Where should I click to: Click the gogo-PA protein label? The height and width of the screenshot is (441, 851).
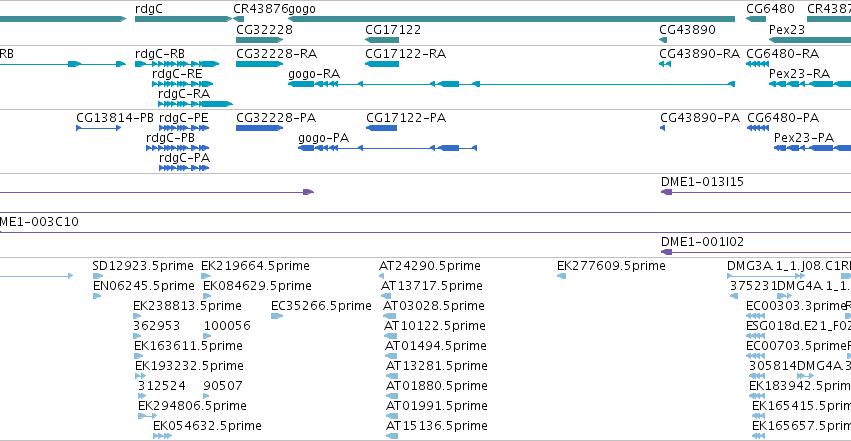pos(323,138)
